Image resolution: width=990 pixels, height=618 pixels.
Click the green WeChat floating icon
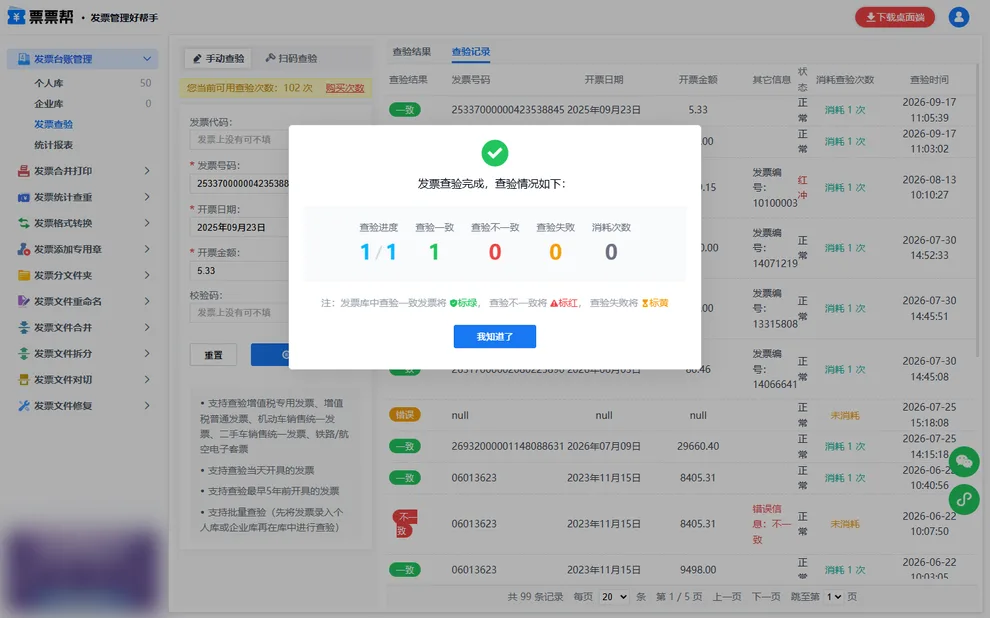tap(963, 462)
